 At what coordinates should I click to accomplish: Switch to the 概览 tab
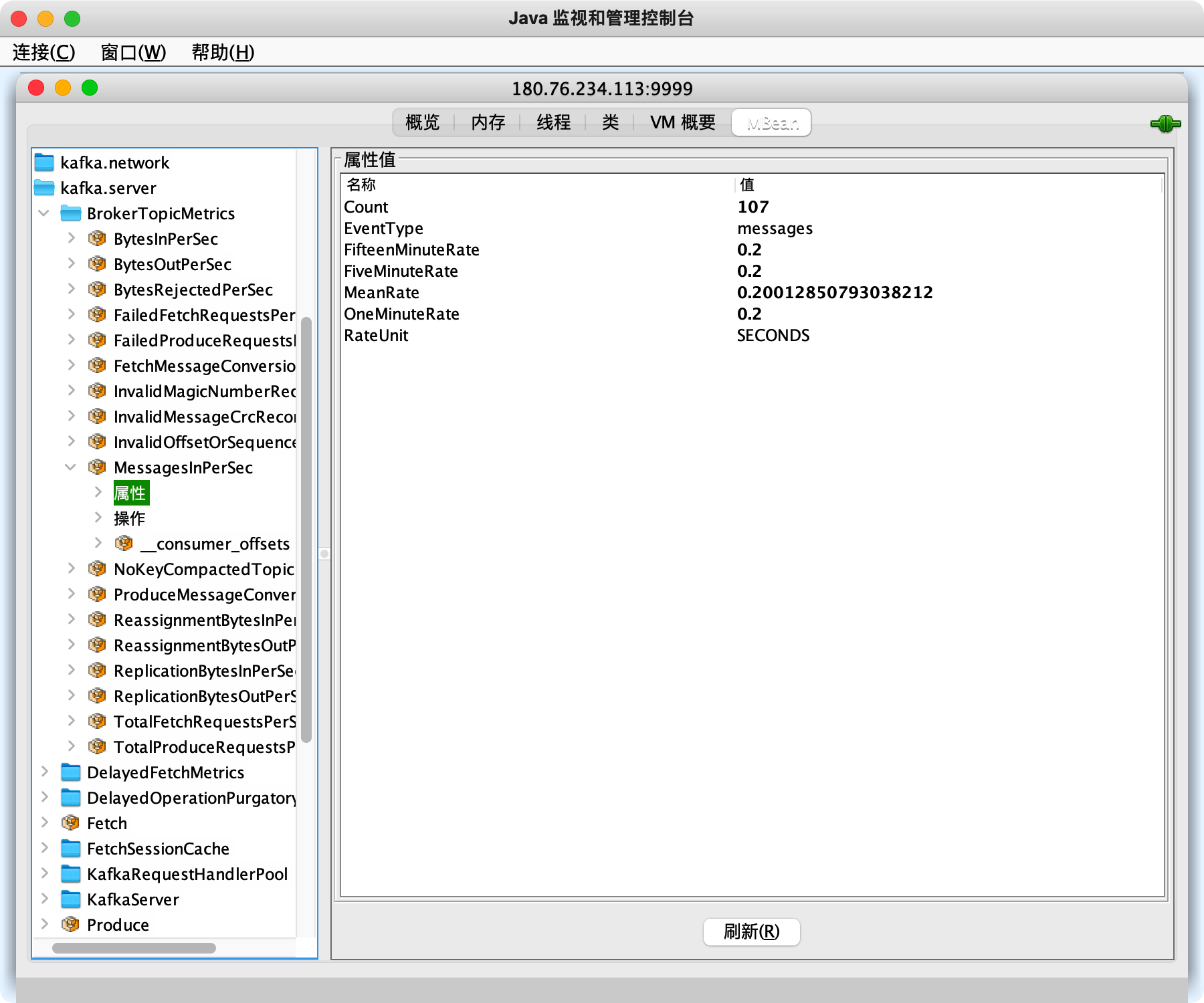click(x=423, y=122)
